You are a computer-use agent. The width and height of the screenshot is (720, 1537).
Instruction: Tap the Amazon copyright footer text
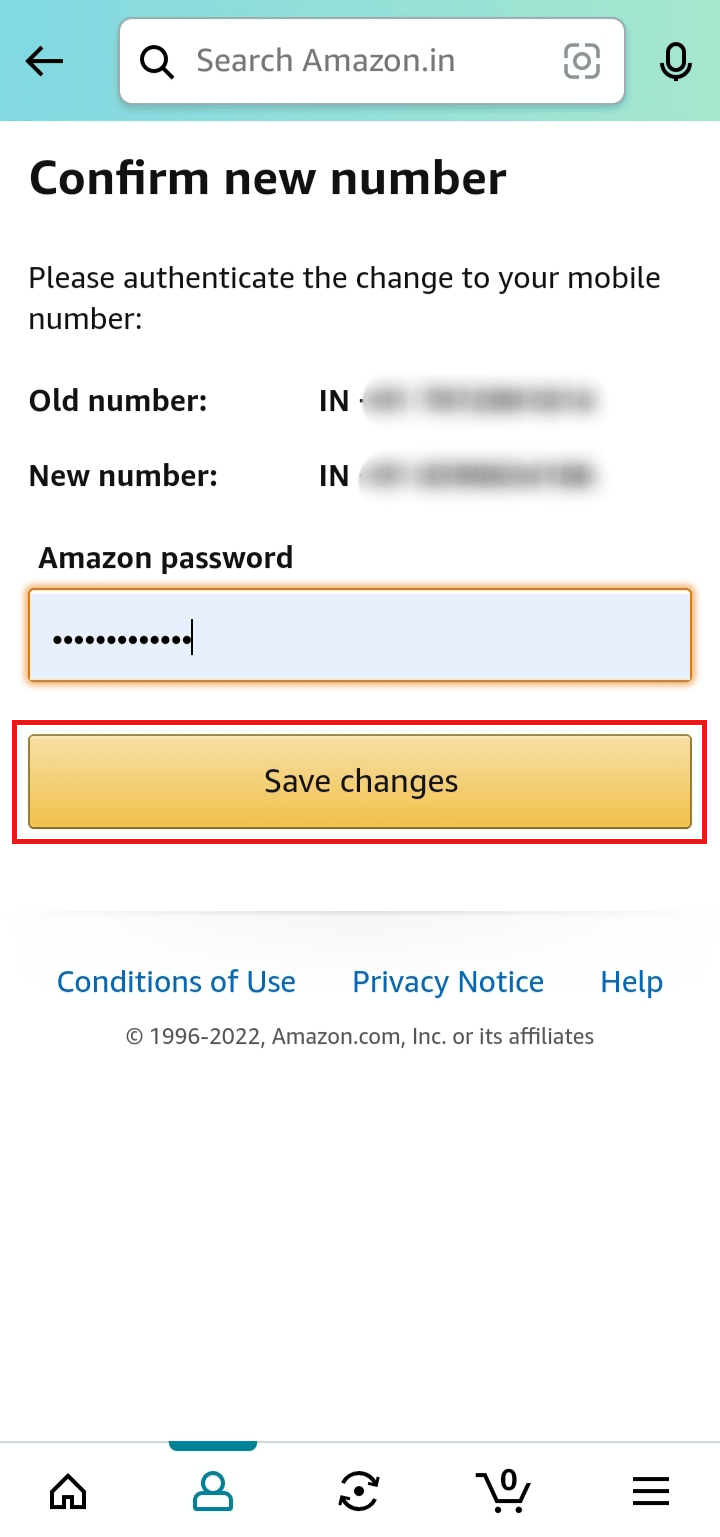360,1037
